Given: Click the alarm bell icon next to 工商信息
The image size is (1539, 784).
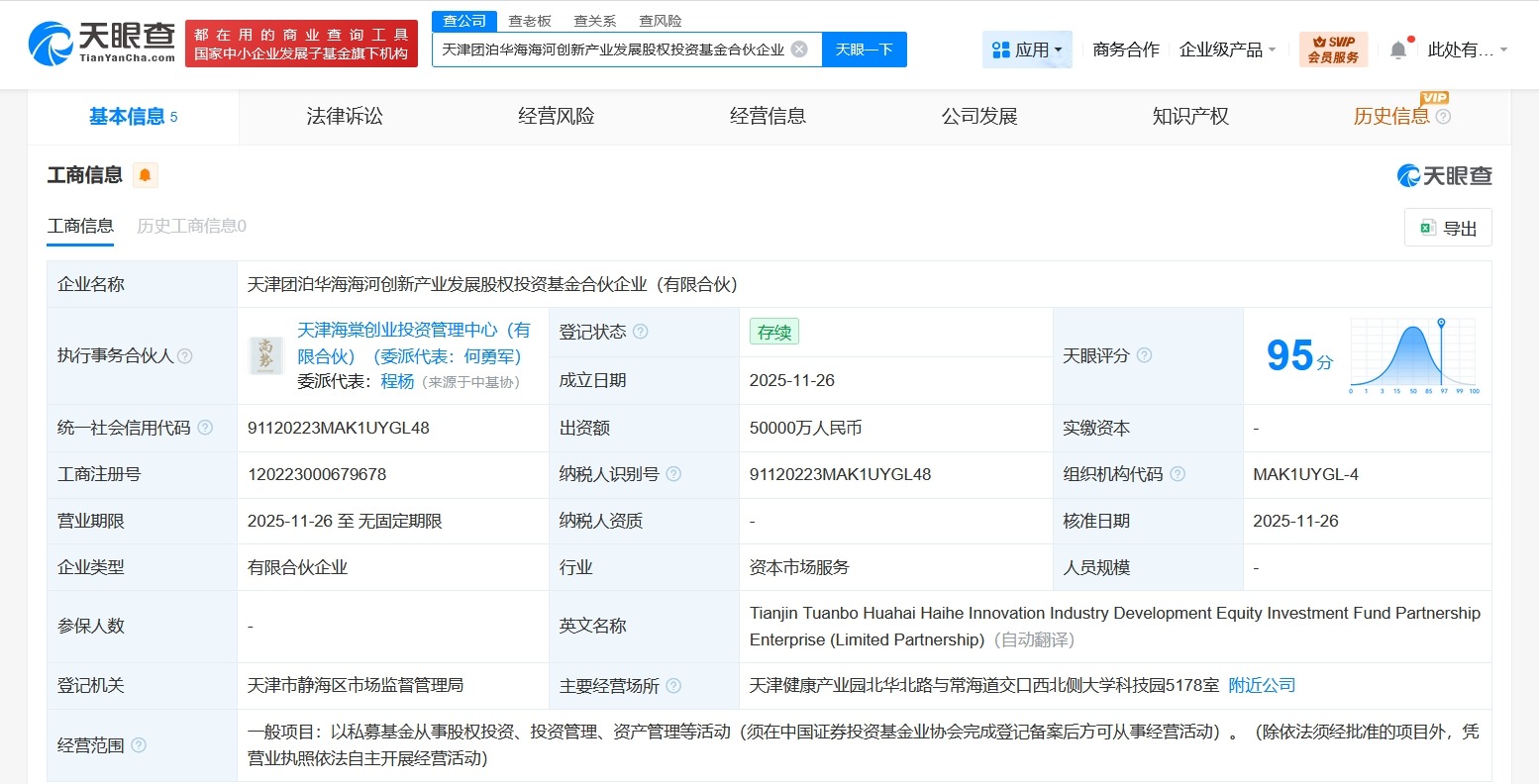Looking at the screenshot, I should pyautogui.click(x=145, y=174).
